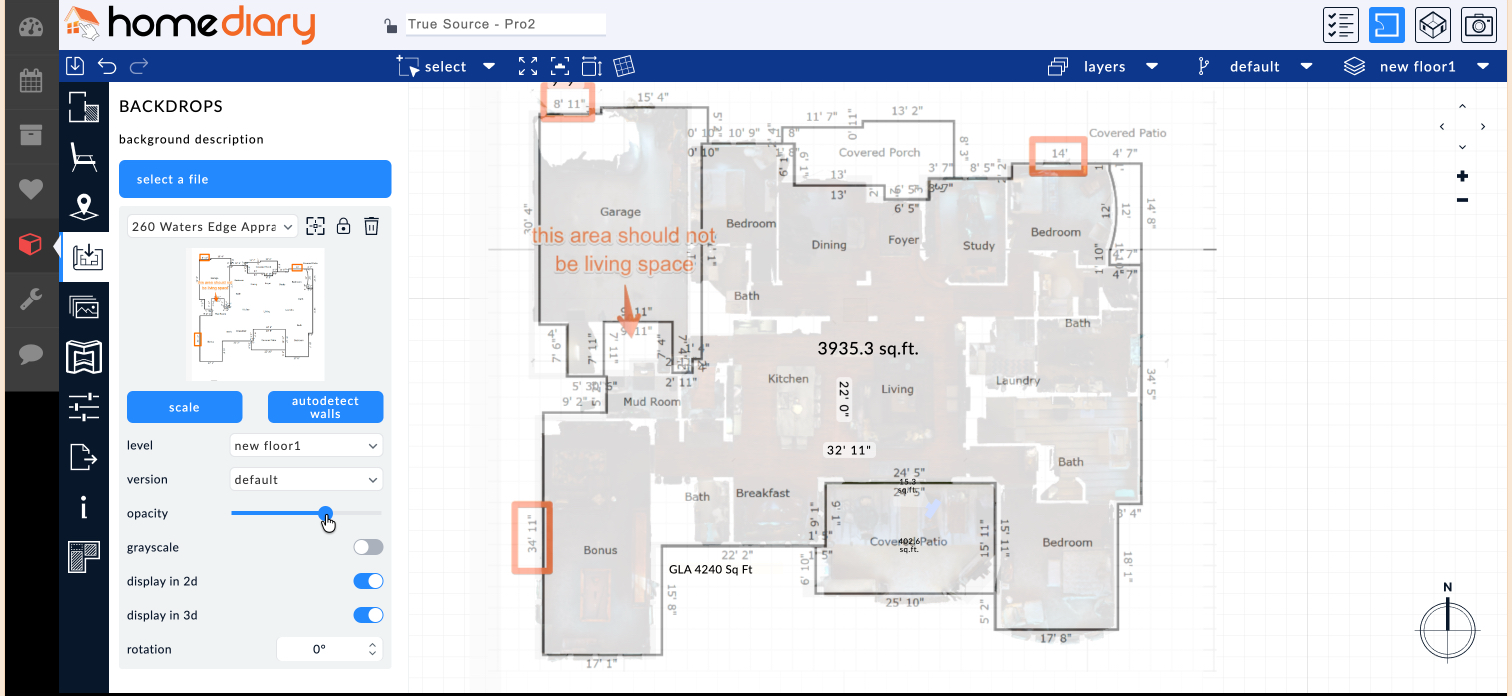Click the undo arrow in toolbar
Viewport: 1512px width, 696px height.
(x=107, y=66)
